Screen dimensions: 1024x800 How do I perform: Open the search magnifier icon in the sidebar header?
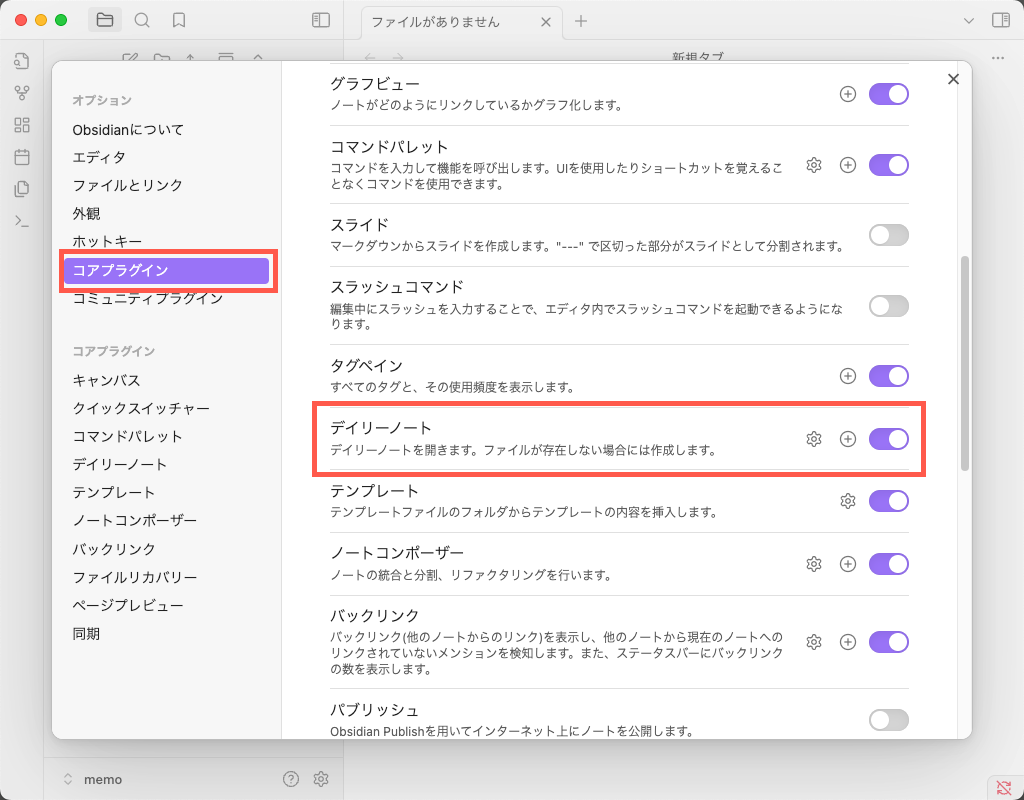point(142,20)
